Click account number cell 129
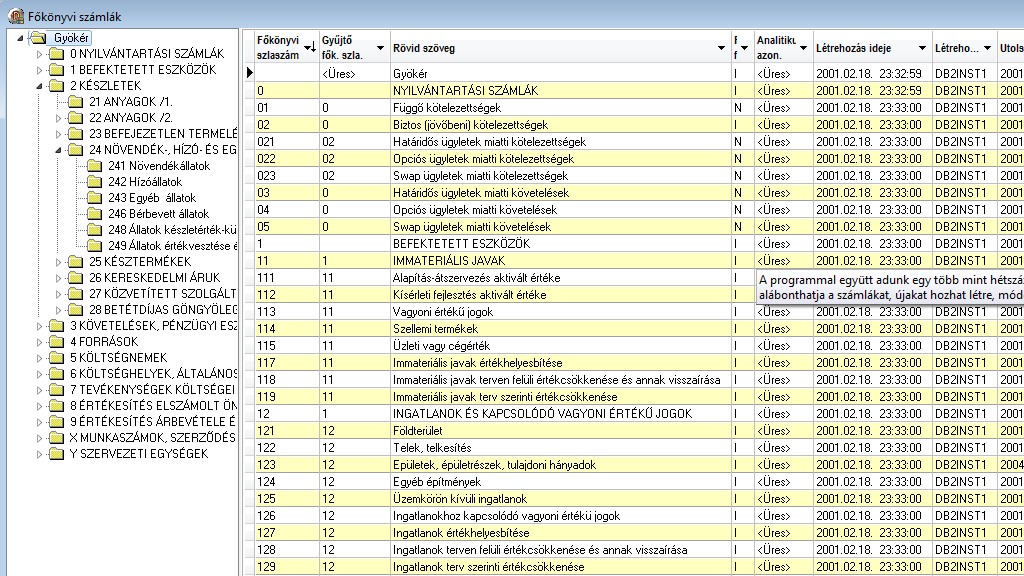This screenshot has width=1024, height=576. point(287,566)
